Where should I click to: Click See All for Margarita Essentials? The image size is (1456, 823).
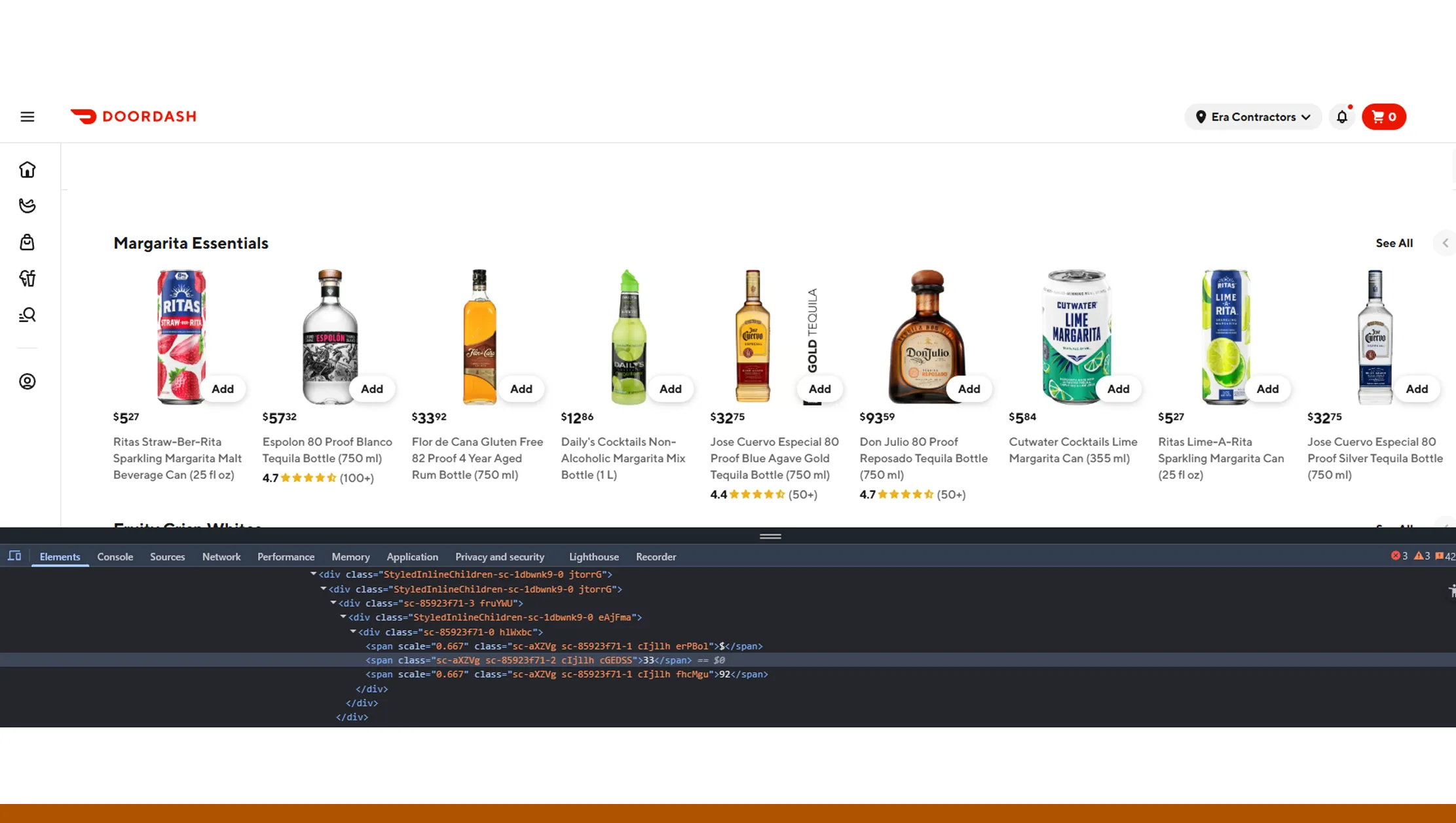[1394, 243]
